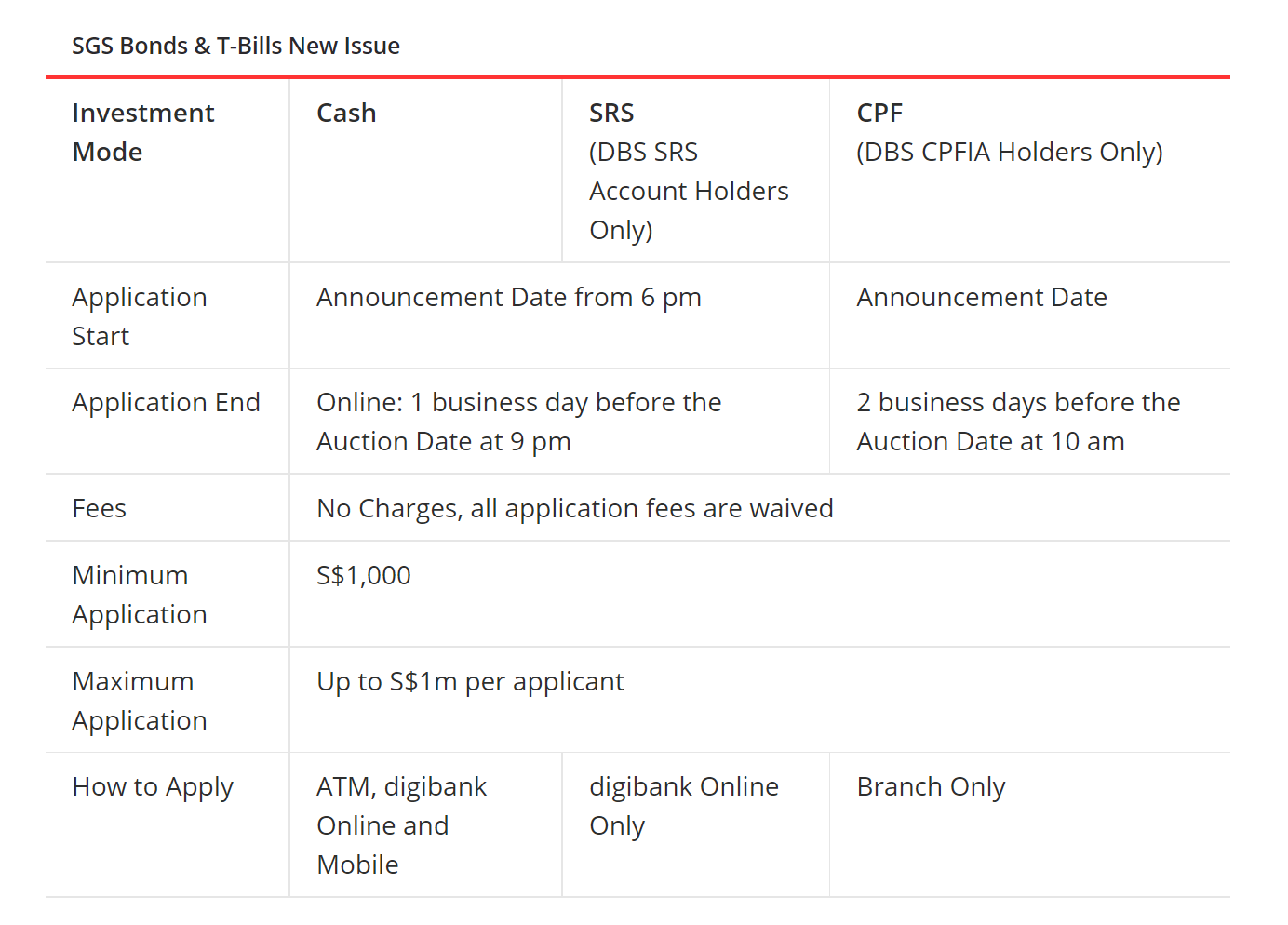This screenshot has width=1288, height=925.
Task: Click Up to S$1m per applicant text
Action: pos(470,681)
